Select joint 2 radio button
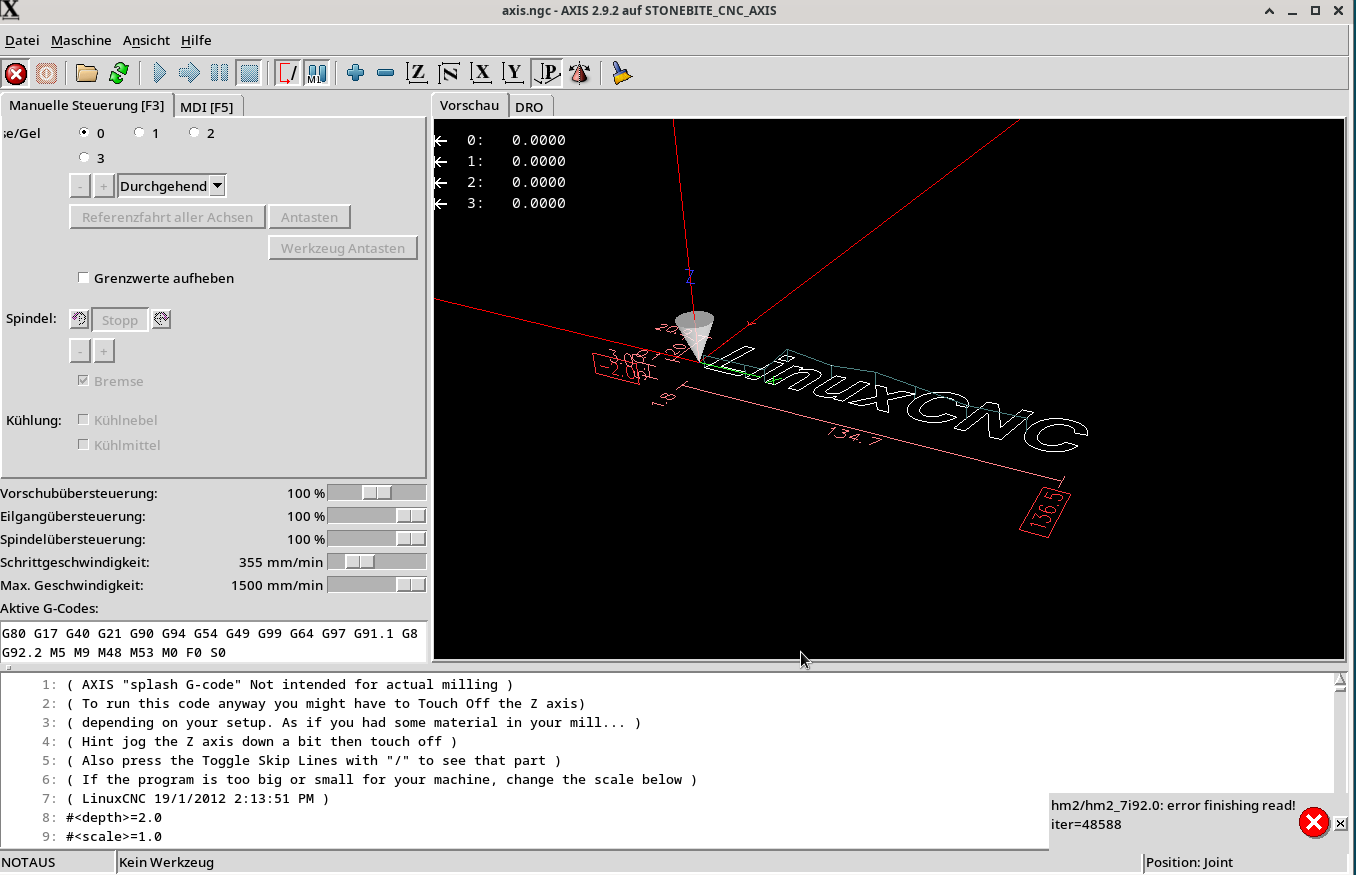 (x=194, y=132)
